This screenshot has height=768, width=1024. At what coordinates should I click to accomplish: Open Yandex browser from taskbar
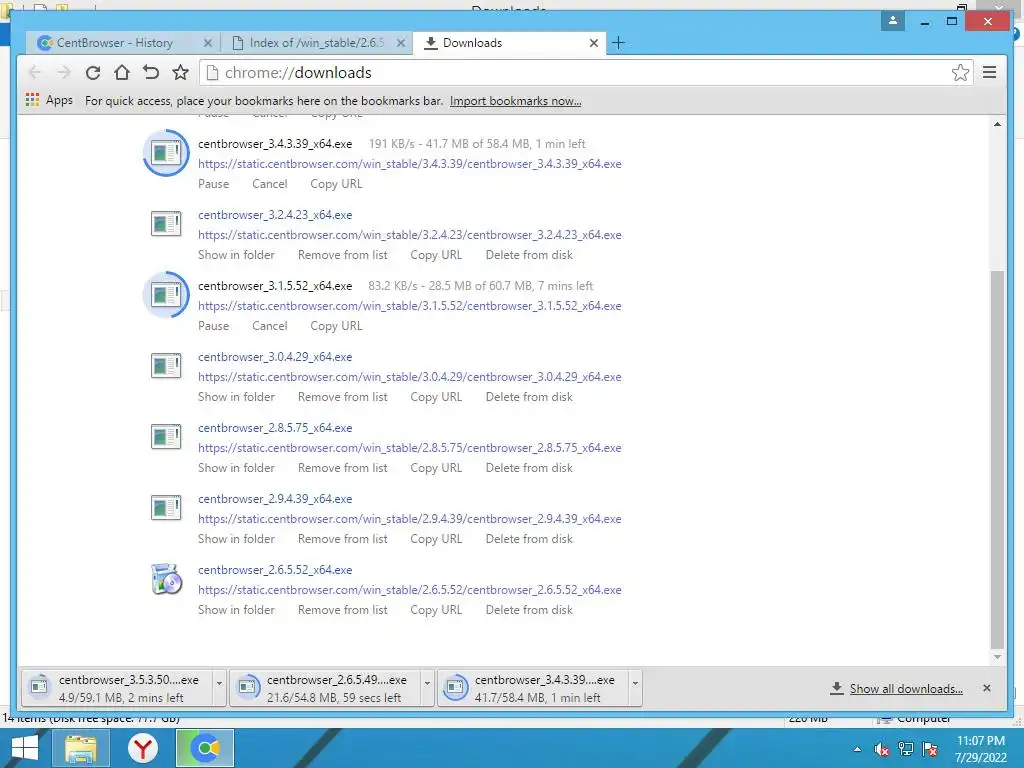142,748
